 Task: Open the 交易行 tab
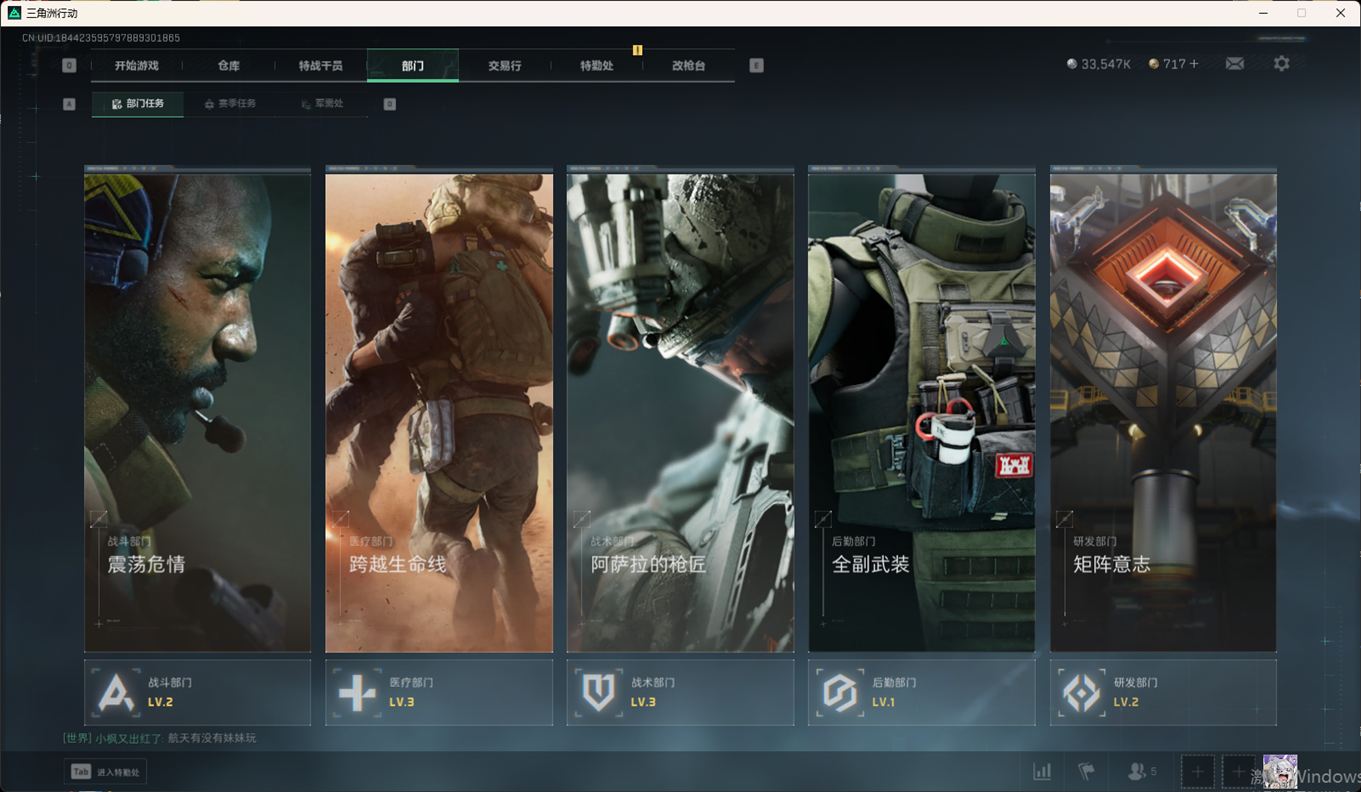click(504, 66)
